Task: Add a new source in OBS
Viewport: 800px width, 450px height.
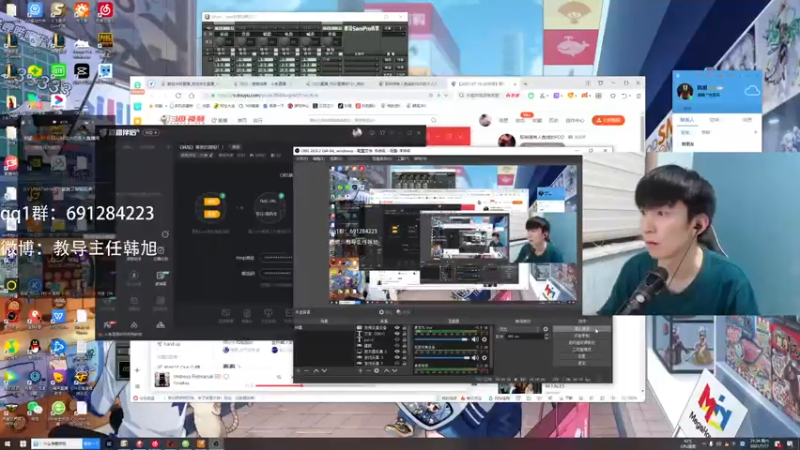Action: (360, 371)
